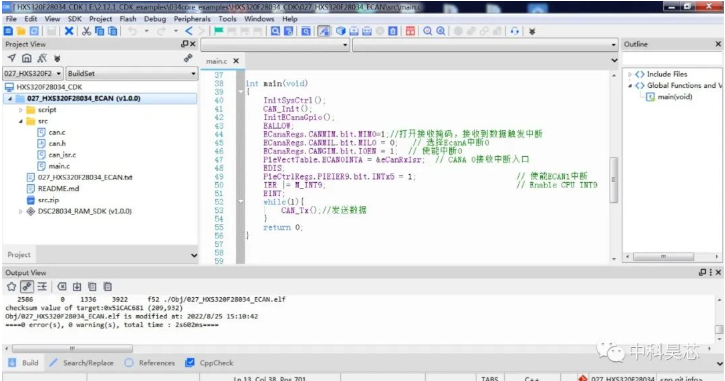Image resolution: width=725 pixels, height=381 pixels.
Task: Select can_isr.c in project tree
Action: tap(62, 155)
